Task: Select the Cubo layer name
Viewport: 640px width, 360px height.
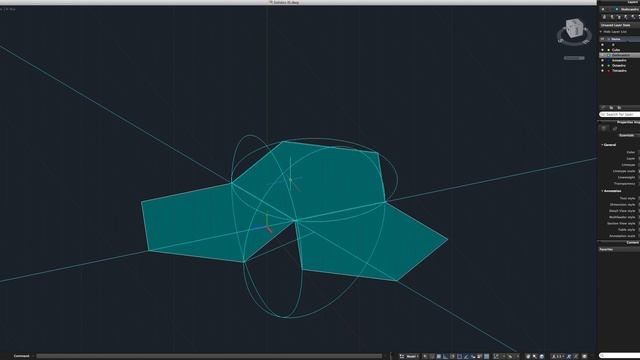Action: [x=616, y=50]
